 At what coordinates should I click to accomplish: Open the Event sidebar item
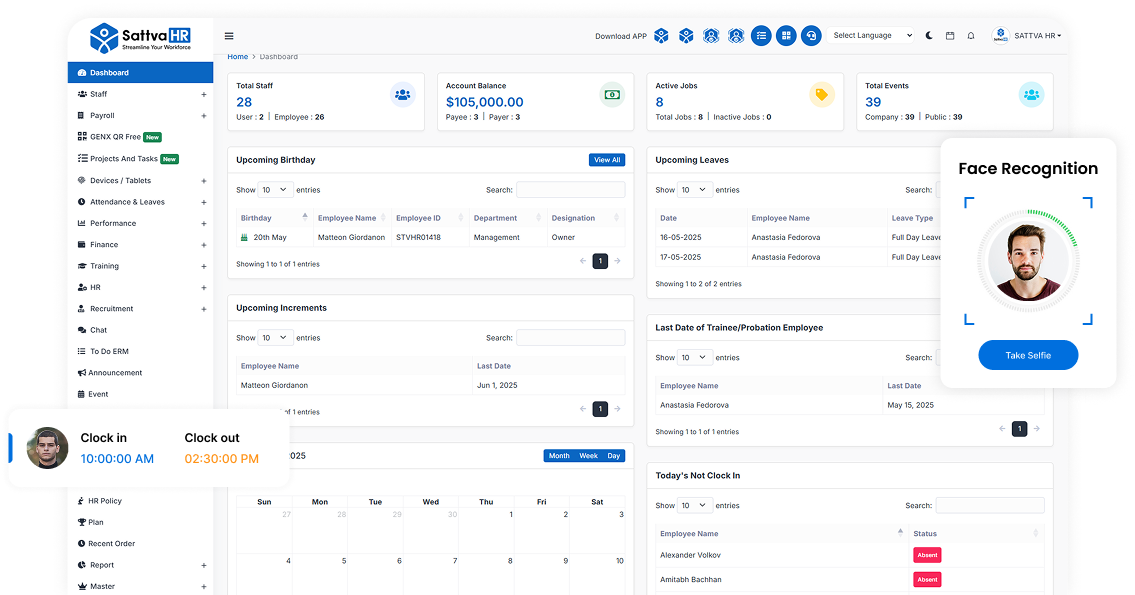98,393
